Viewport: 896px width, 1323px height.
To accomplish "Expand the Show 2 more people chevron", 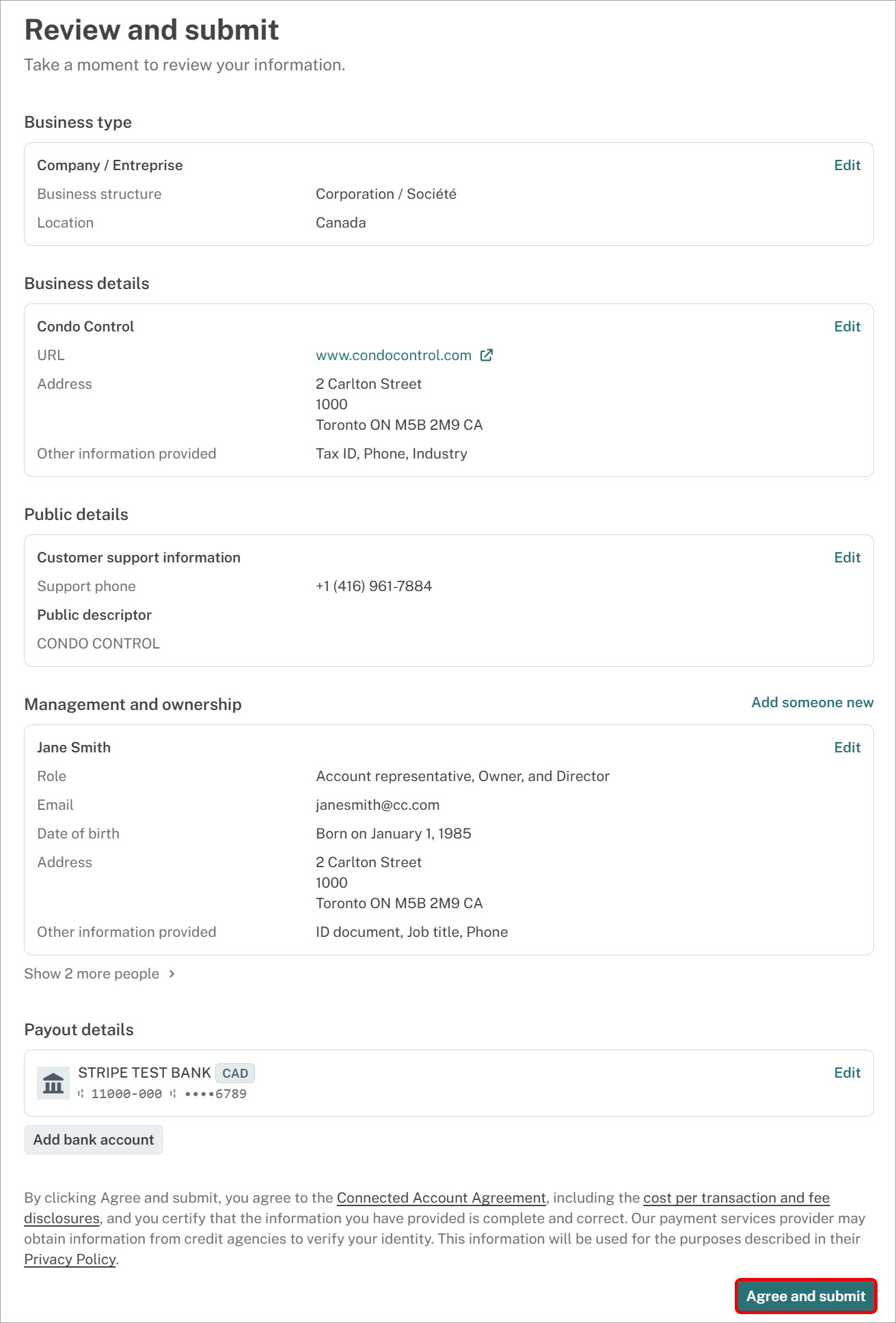I will click(x=172, y=974).
